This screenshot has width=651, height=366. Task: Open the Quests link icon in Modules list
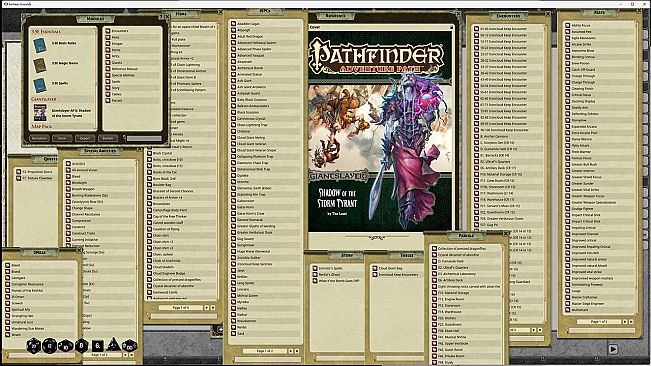coord(108,62)
